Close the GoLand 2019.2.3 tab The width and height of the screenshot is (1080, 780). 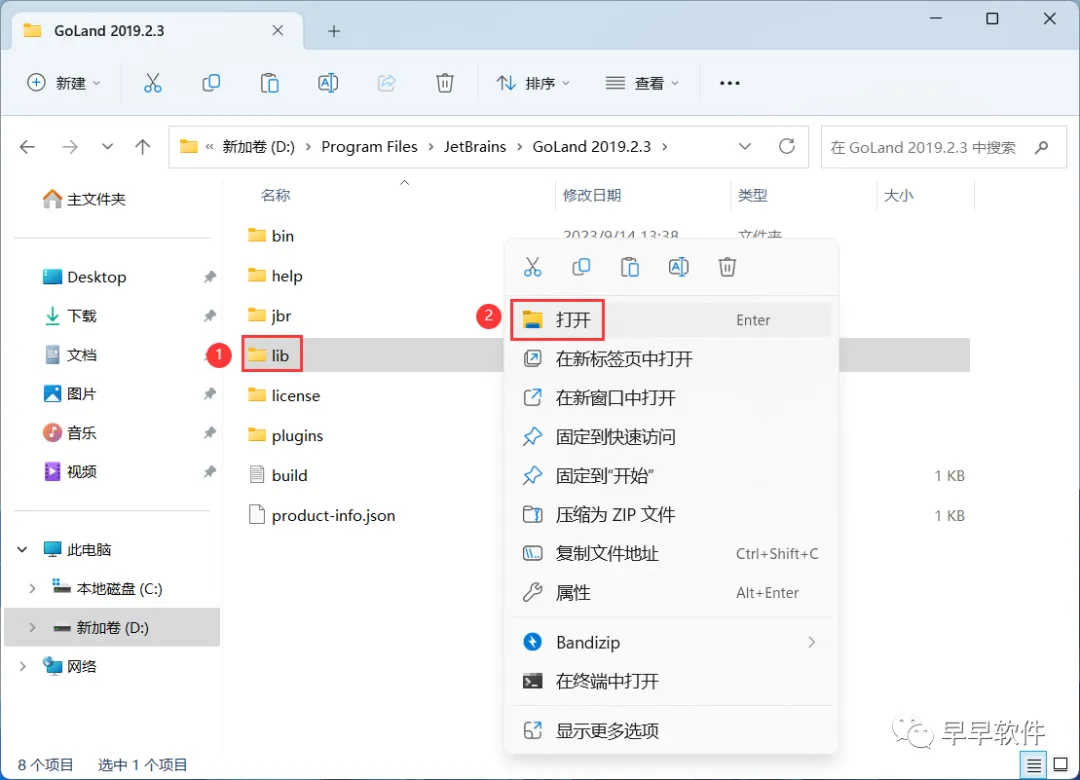[278, 30]
